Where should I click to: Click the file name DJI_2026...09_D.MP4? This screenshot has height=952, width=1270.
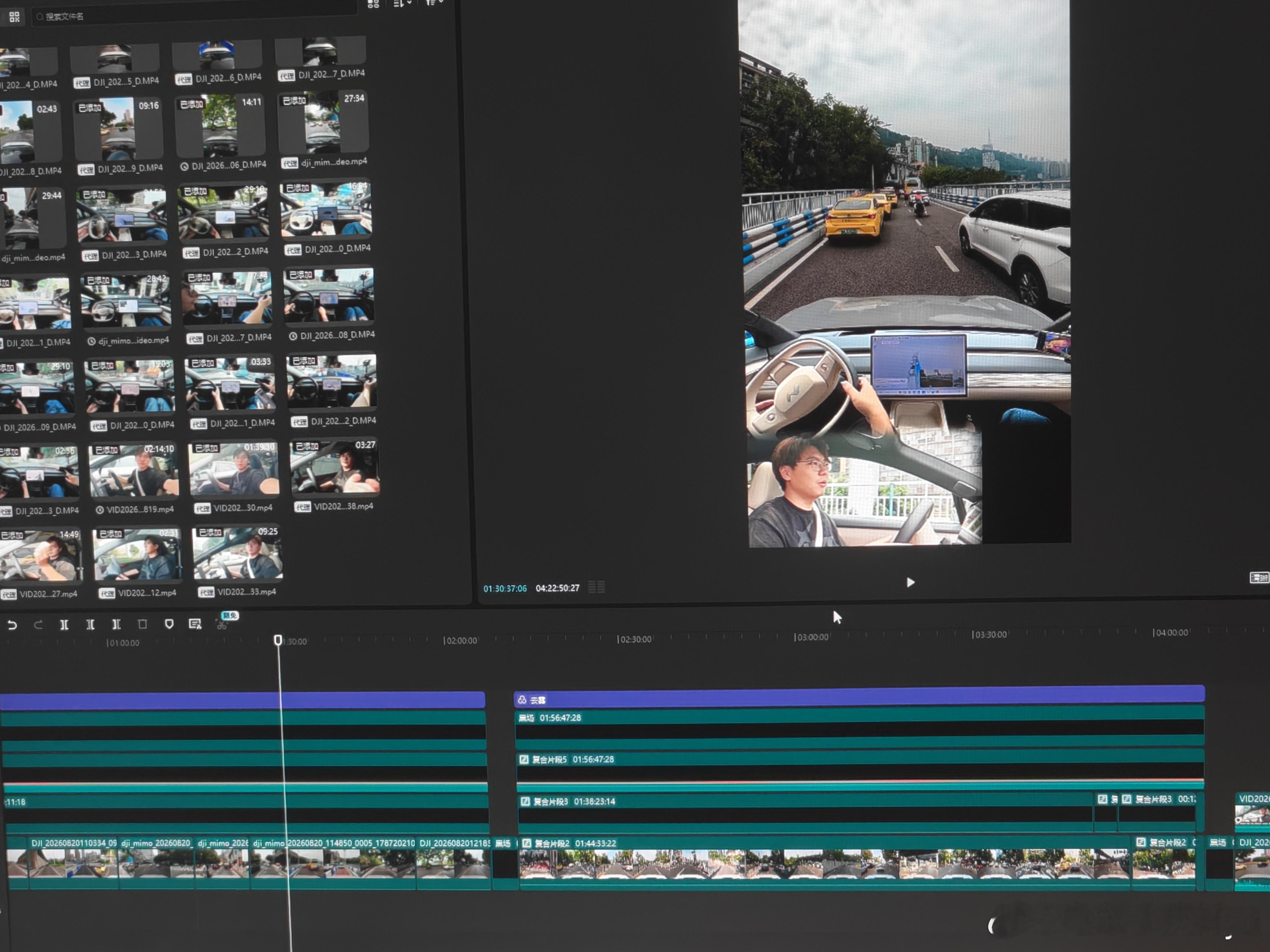[x=40, y=428]
